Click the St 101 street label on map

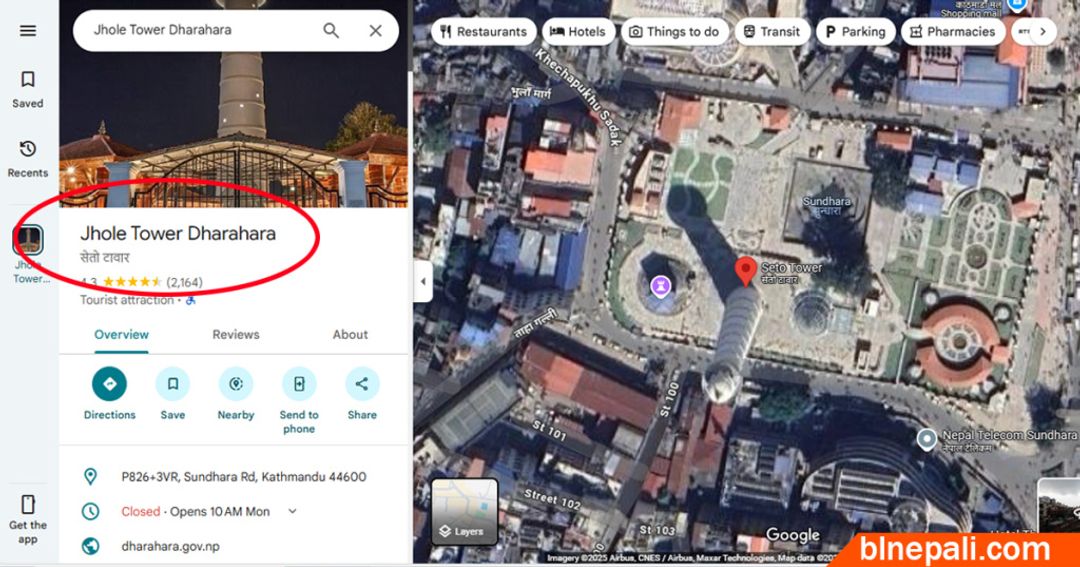(x=548, y=431)
